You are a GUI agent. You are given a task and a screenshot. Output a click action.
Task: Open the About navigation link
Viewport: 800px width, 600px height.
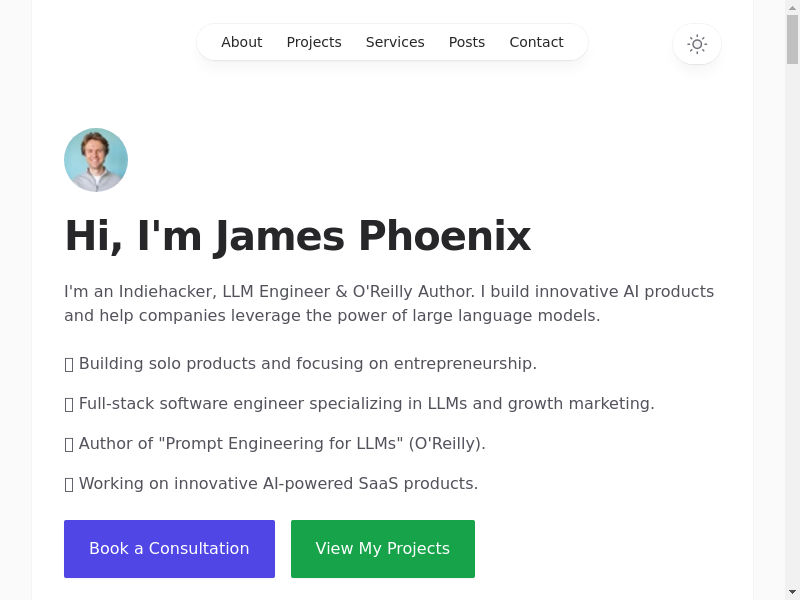[241, 42]
